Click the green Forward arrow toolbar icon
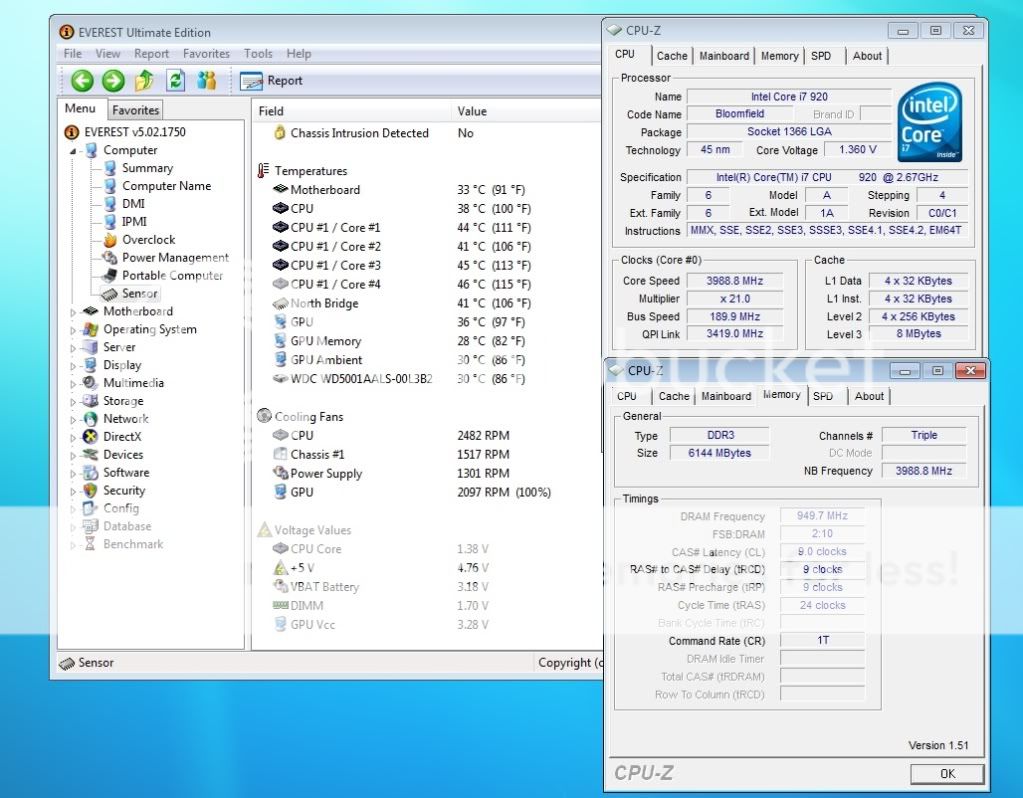 [113, 81]
